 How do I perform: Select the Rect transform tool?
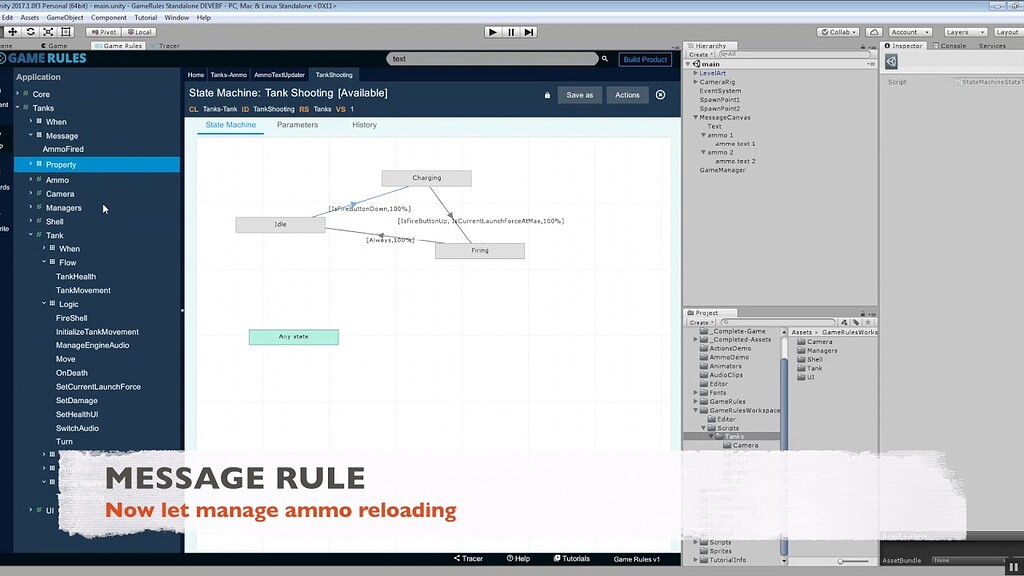[x=66, y=31]
